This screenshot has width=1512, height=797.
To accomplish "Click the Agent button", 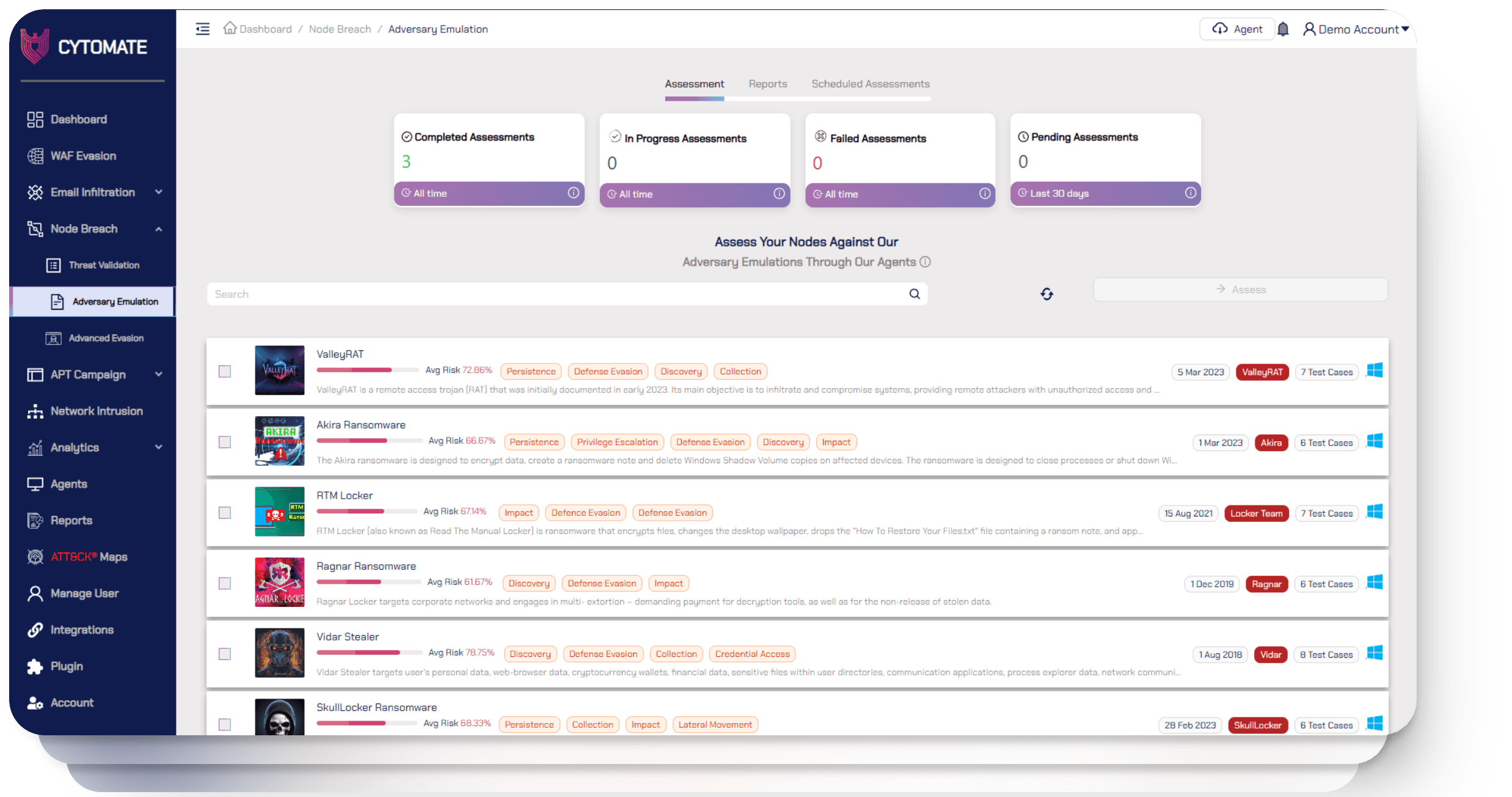I will [1237, 29].
